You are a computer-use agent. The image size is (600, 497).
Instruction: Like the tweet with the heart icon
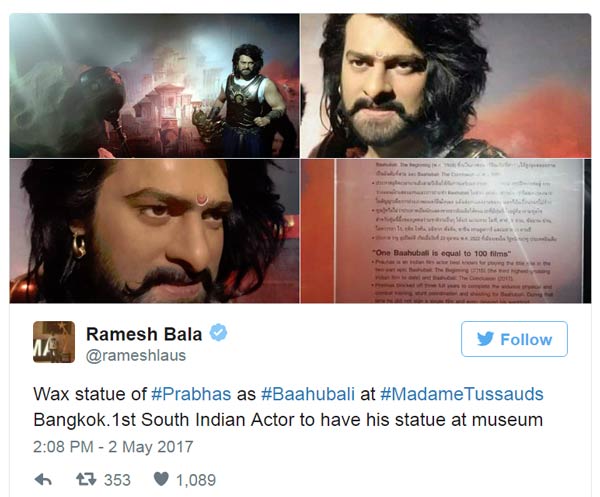click(x=161, y=479)
